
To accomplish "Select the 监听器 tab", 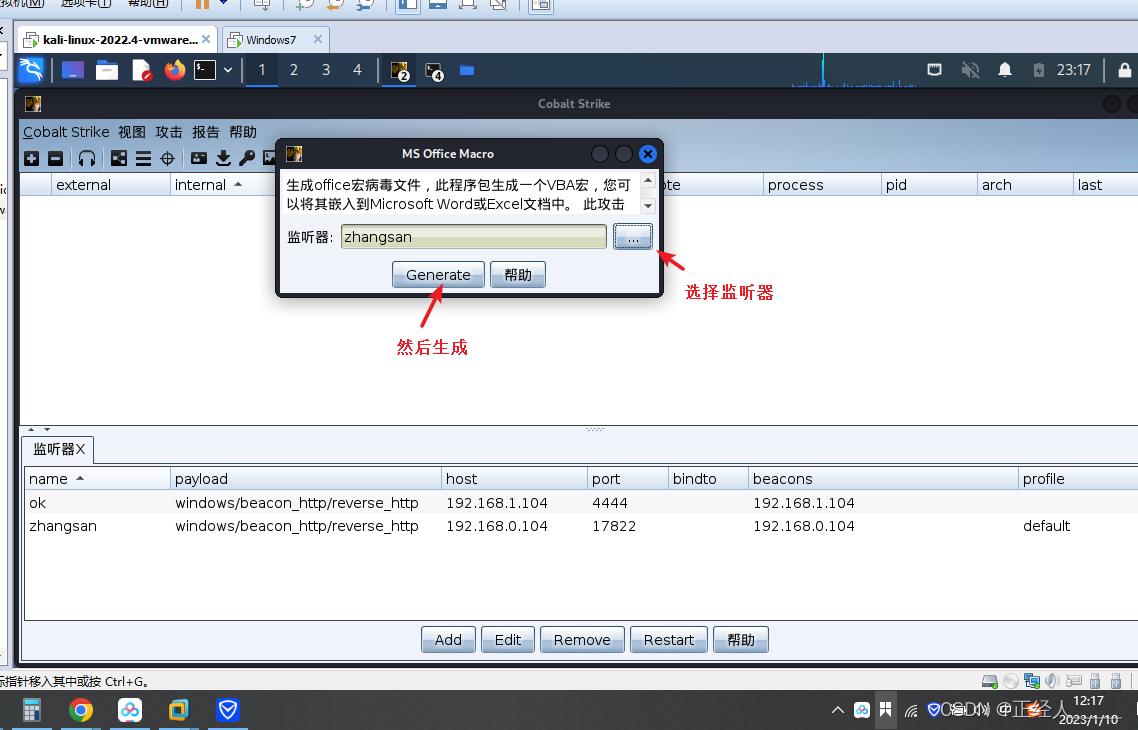I will pyautogui.click(x=58, y=449).
